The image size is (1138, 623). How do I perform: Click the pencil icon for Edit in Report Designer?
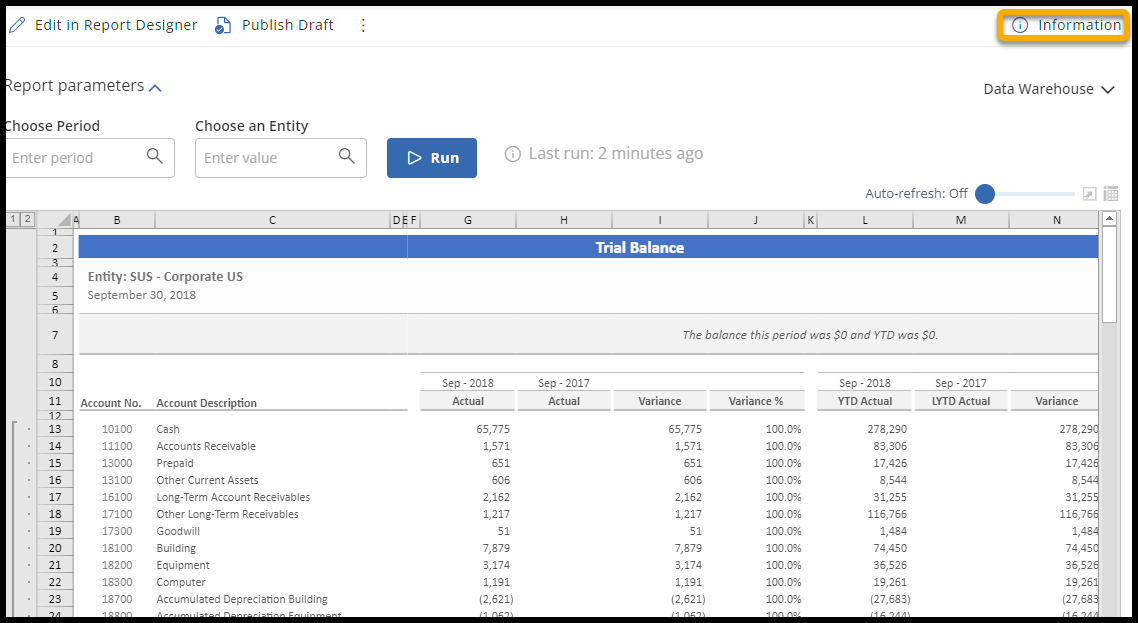click(17, 25)
